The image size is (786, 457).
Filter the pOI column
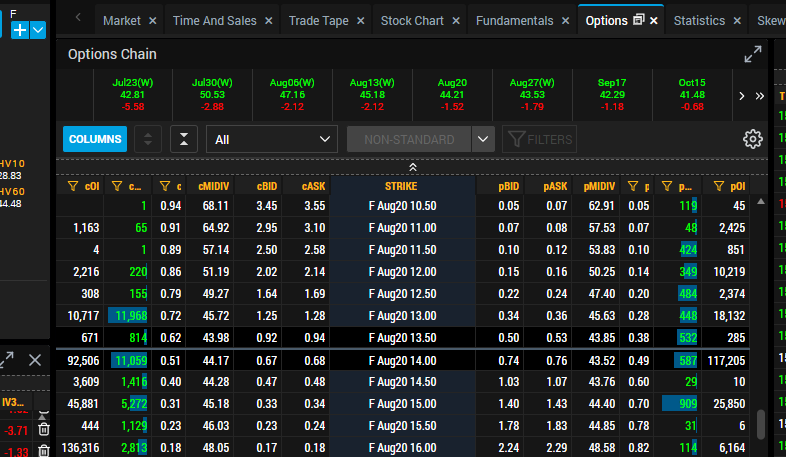[x=719, y=186]
